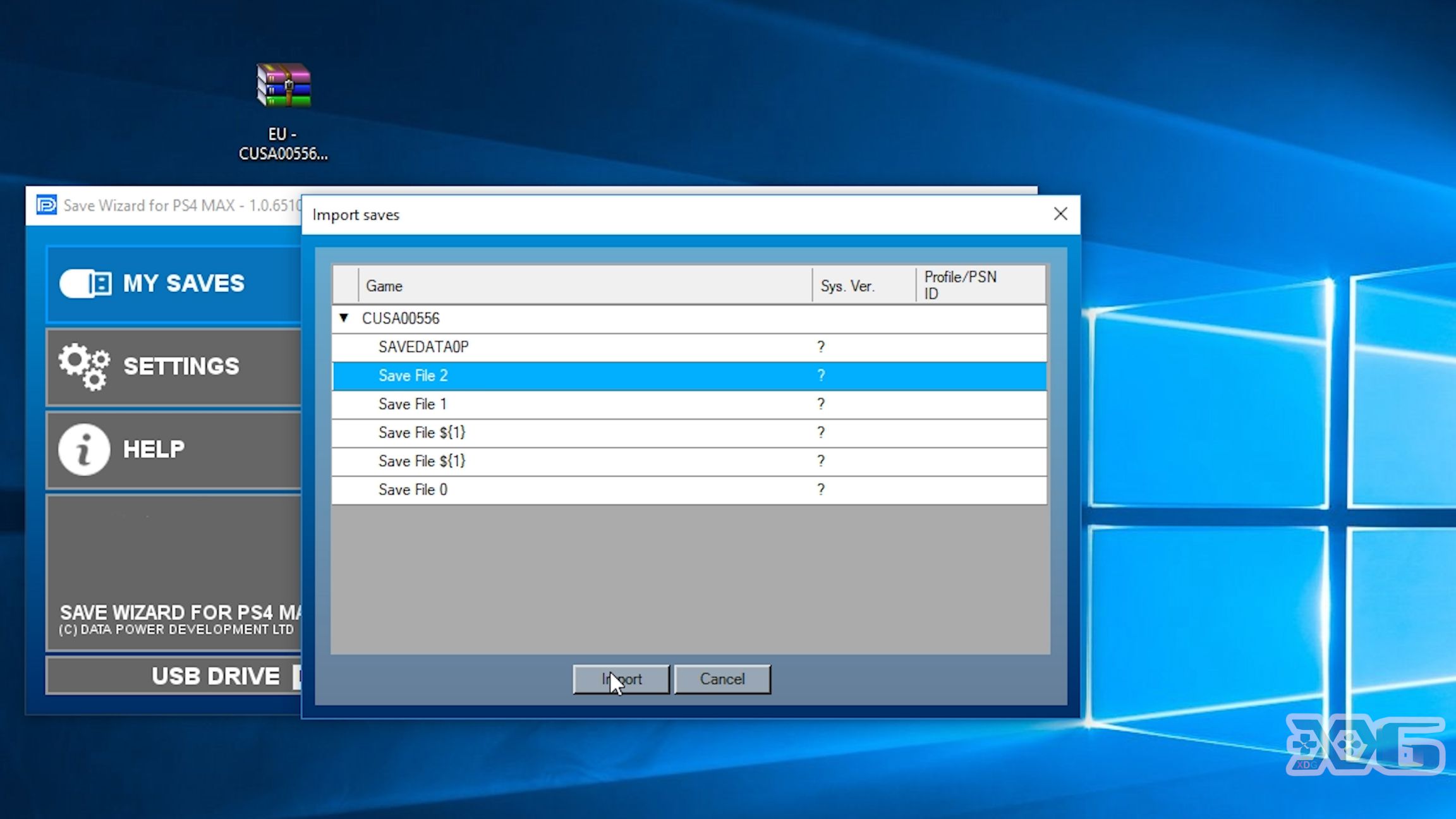The width and height of the screenshot is (1456, 819).
Task: Click the Sys. Ver. column header
Action: click(x=864, y=286)
